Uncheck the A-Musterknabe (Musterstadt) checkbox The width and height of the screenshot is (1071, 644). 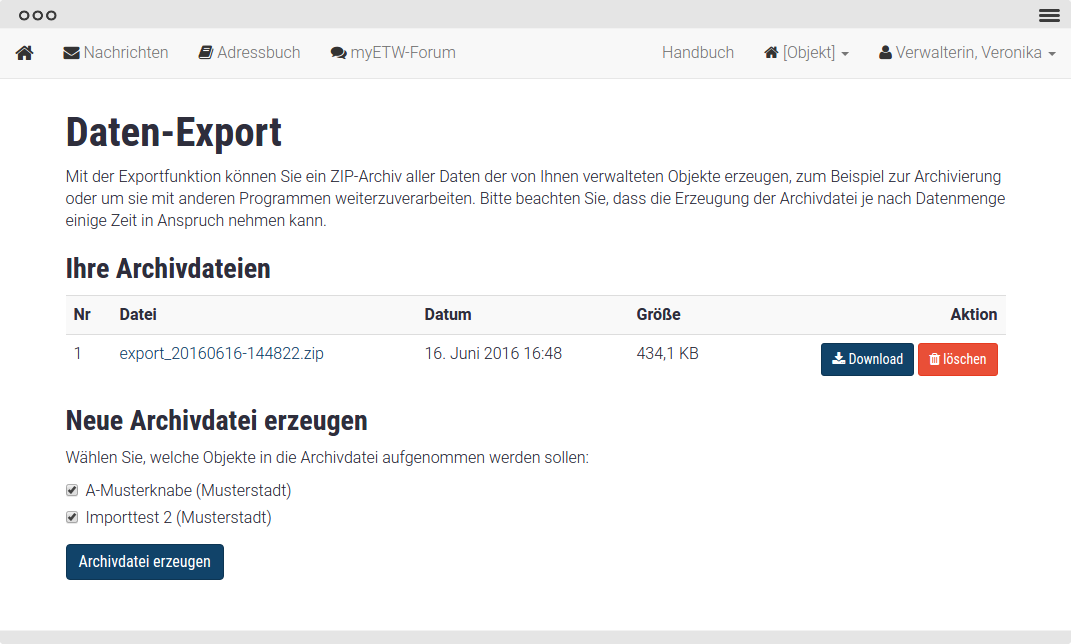point(72,491)
